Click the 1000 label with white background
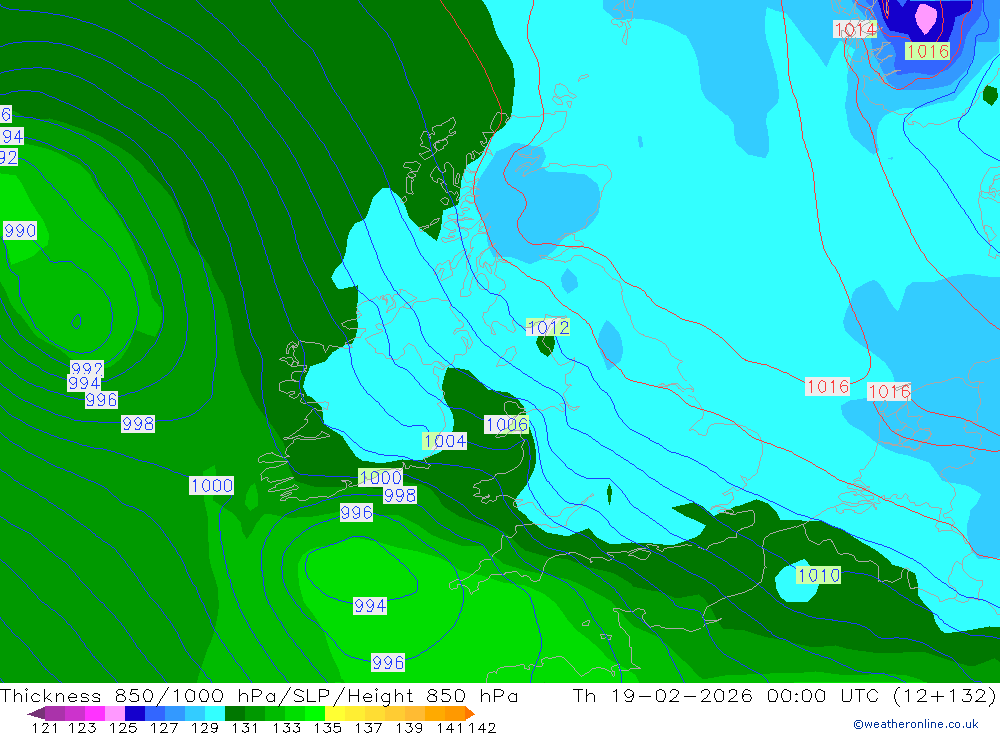Viewport: 1000px width, 733px height. 212,485
